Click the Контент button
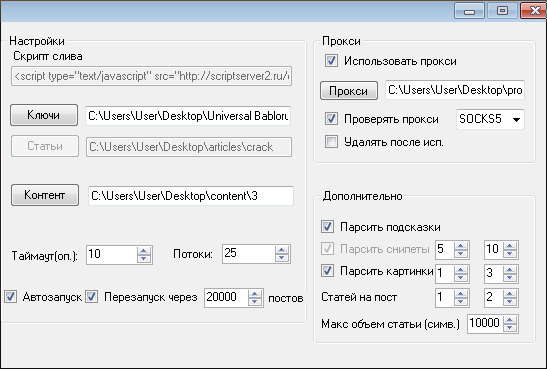547x369 pixels. click(x=45, y=195)
